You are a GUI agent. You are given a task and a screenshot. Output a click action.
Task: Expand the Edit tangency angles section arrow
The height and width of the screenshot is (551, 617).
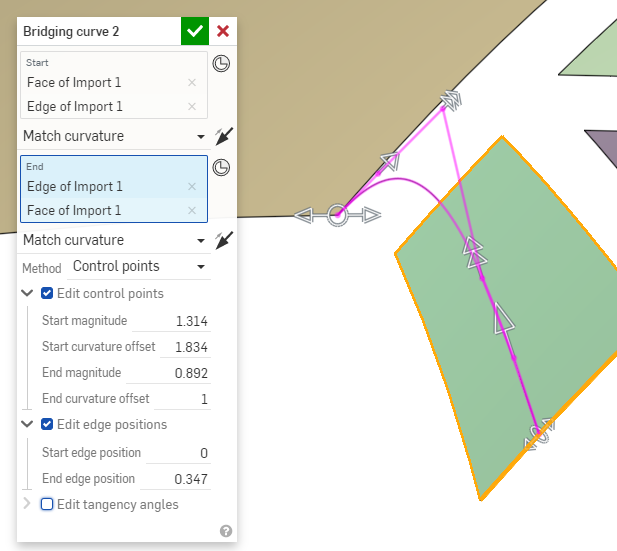27,504
